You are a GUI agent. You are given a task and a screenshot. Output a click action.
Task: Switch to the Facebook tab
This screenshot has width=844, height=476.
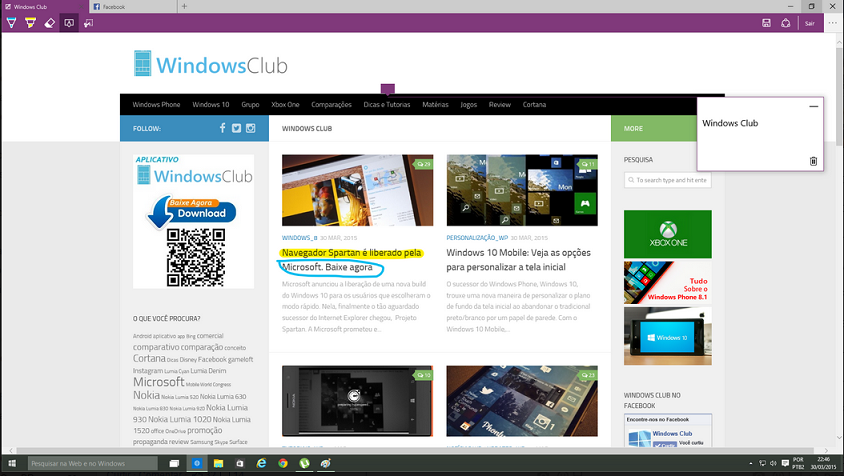[x=130, y=6]
